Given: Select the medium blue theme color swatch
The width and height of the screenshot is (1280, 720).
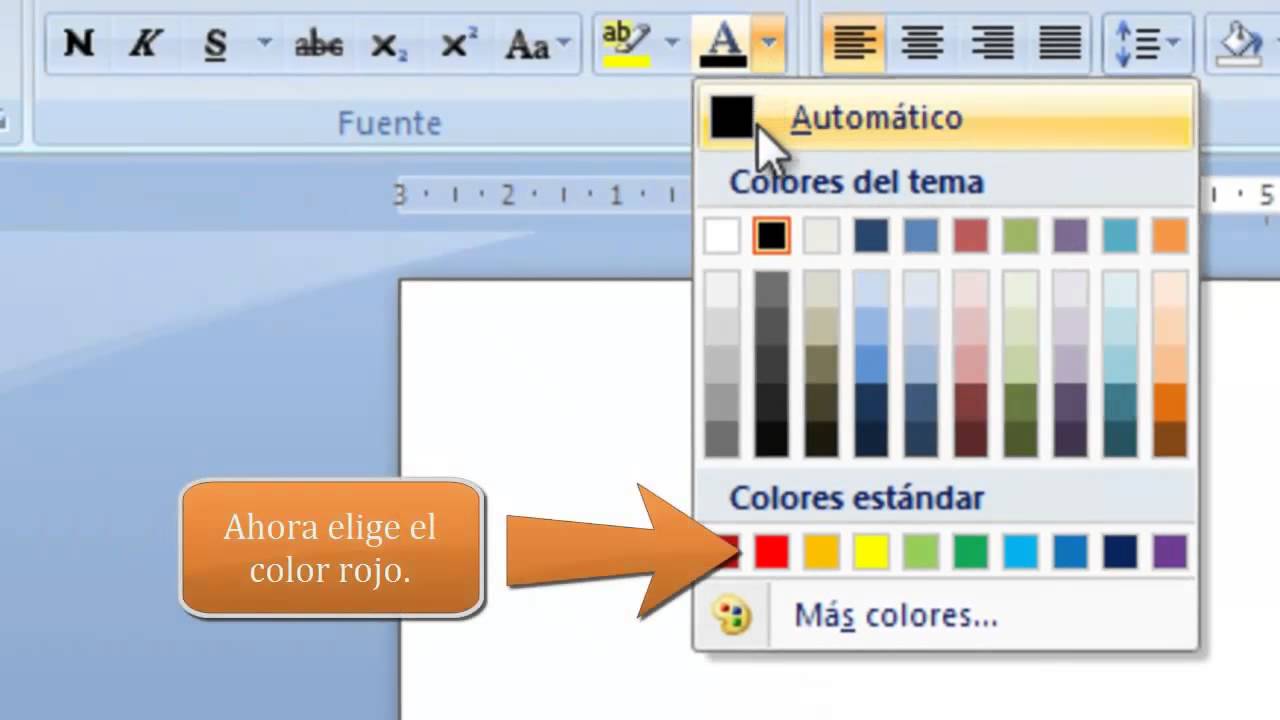Looking at the screenshot, I should coord(921,236).
